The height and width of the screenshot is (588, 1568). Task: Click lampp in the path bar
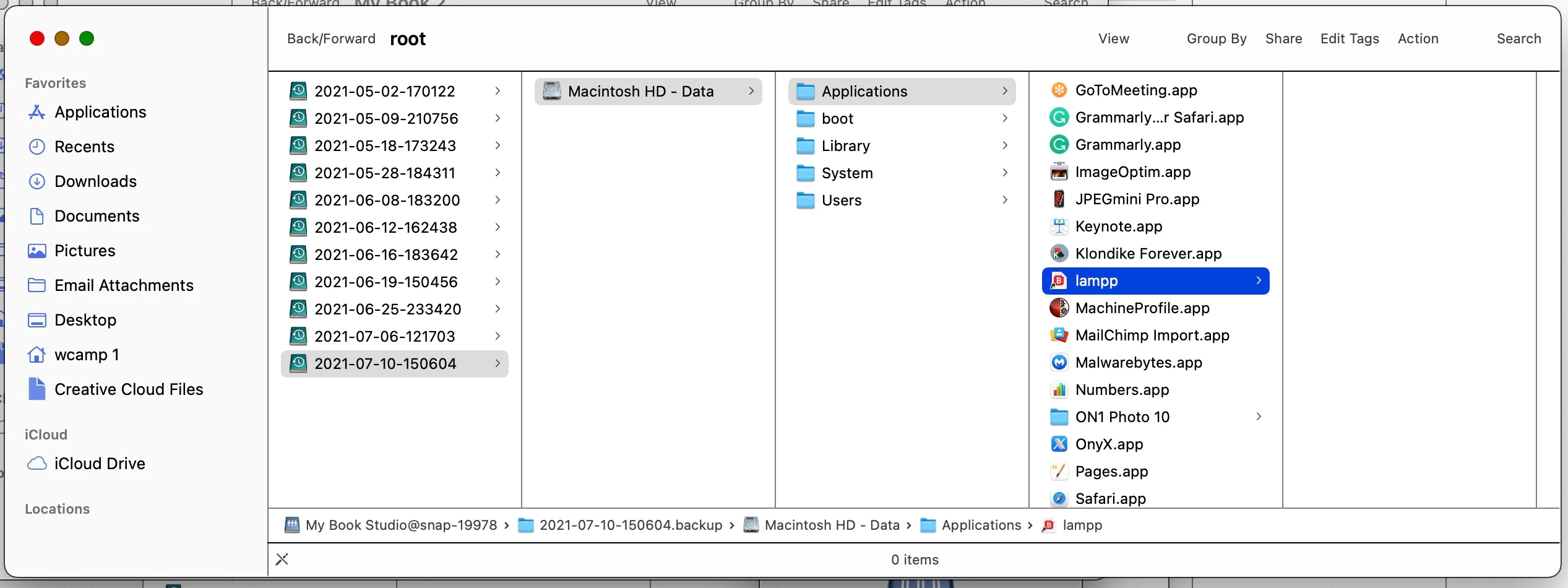1072,525
